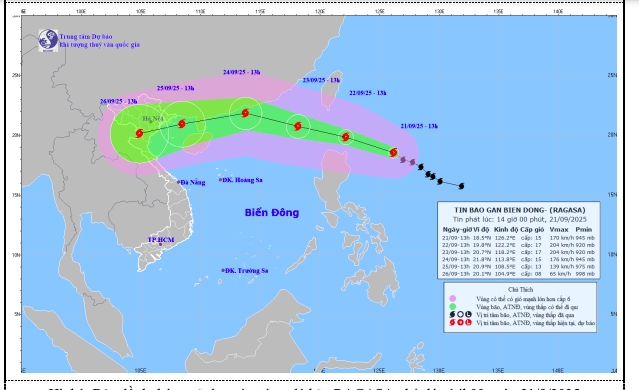Image resolution: width=639 pixels, height=390 pixels.
Task: Click the 'Vmax' table column header
Action: 559,229
